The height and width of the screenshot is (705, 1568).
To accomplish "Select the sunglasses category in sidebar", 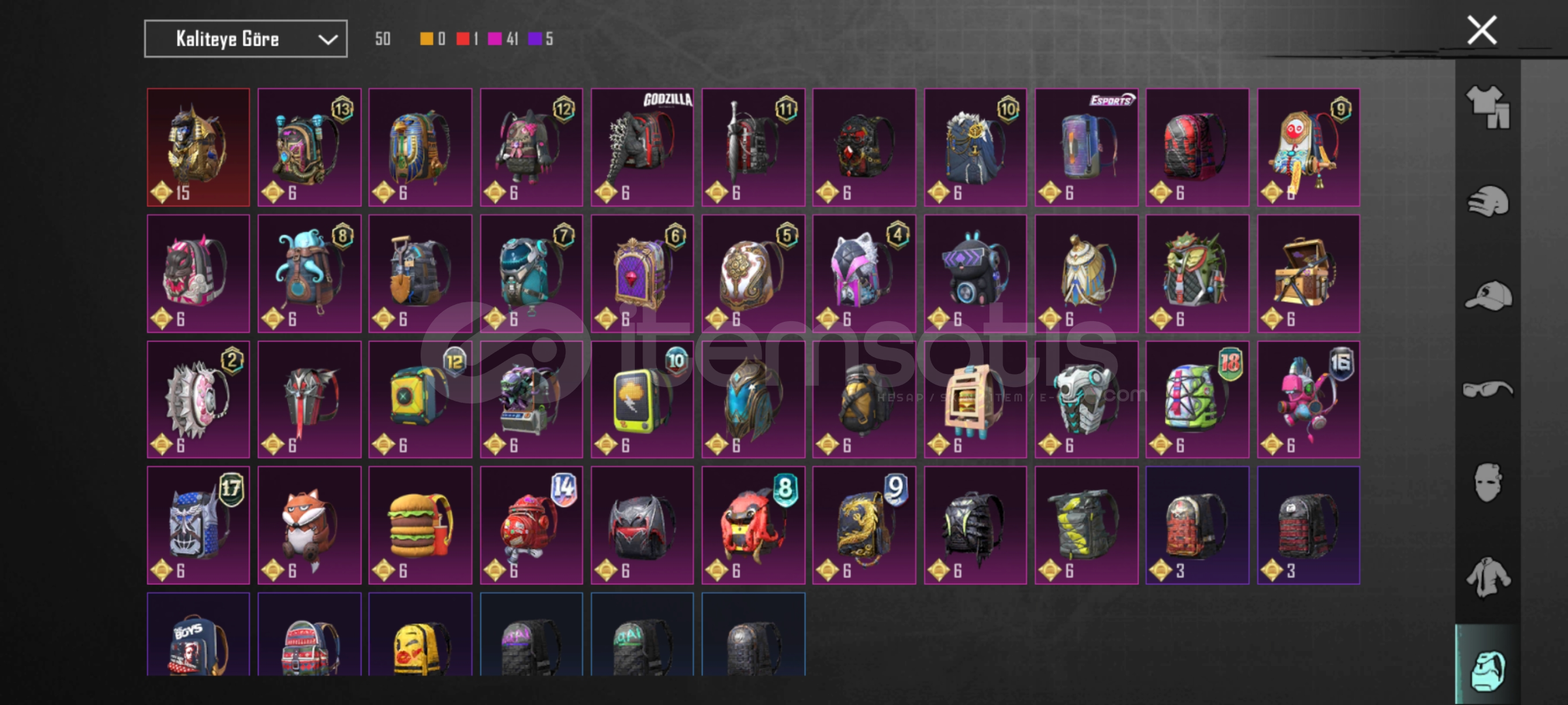I will tap(1487, 390).
